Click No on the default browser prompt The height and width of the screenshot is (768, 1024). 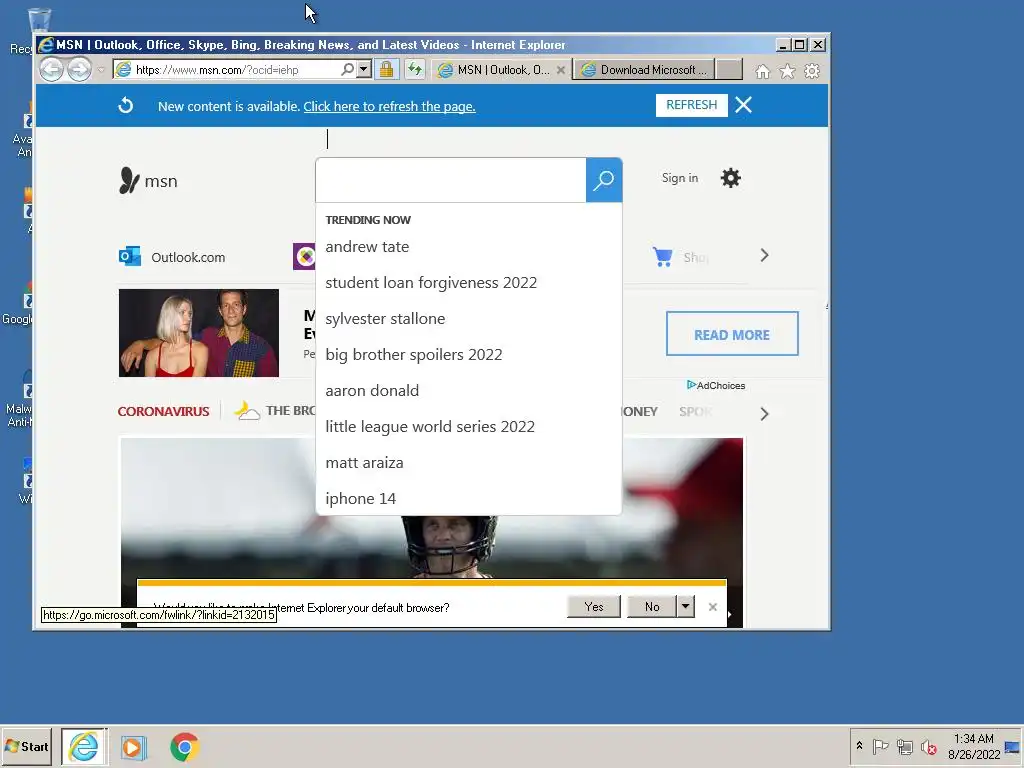(652, 607)
